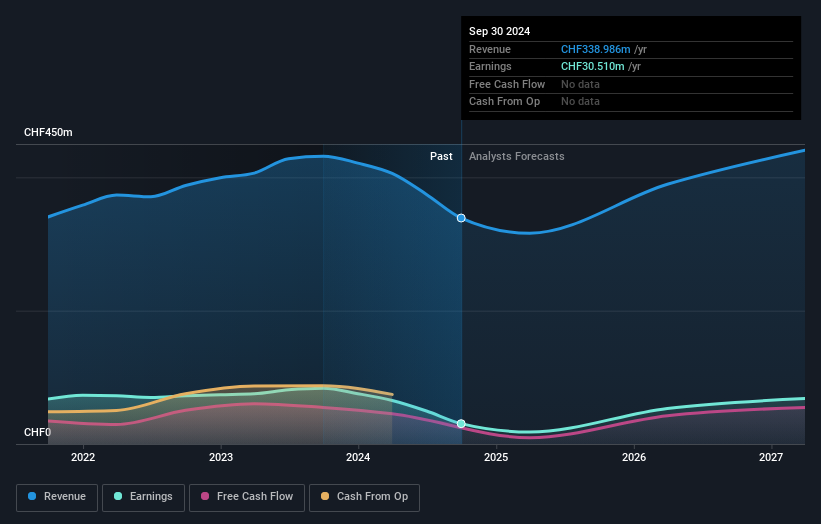Toggle the Earnings legend series
Image resolution: width=821 pixels, height=524 pixels.
coord(143,497)
